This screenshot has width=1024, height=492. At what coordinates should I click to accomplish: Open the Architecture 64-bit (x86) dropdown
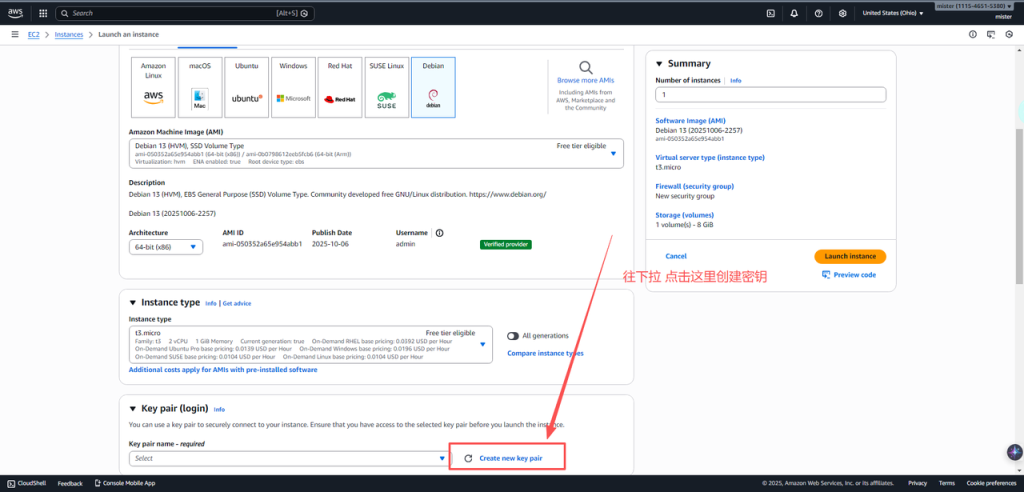[166, 247]
